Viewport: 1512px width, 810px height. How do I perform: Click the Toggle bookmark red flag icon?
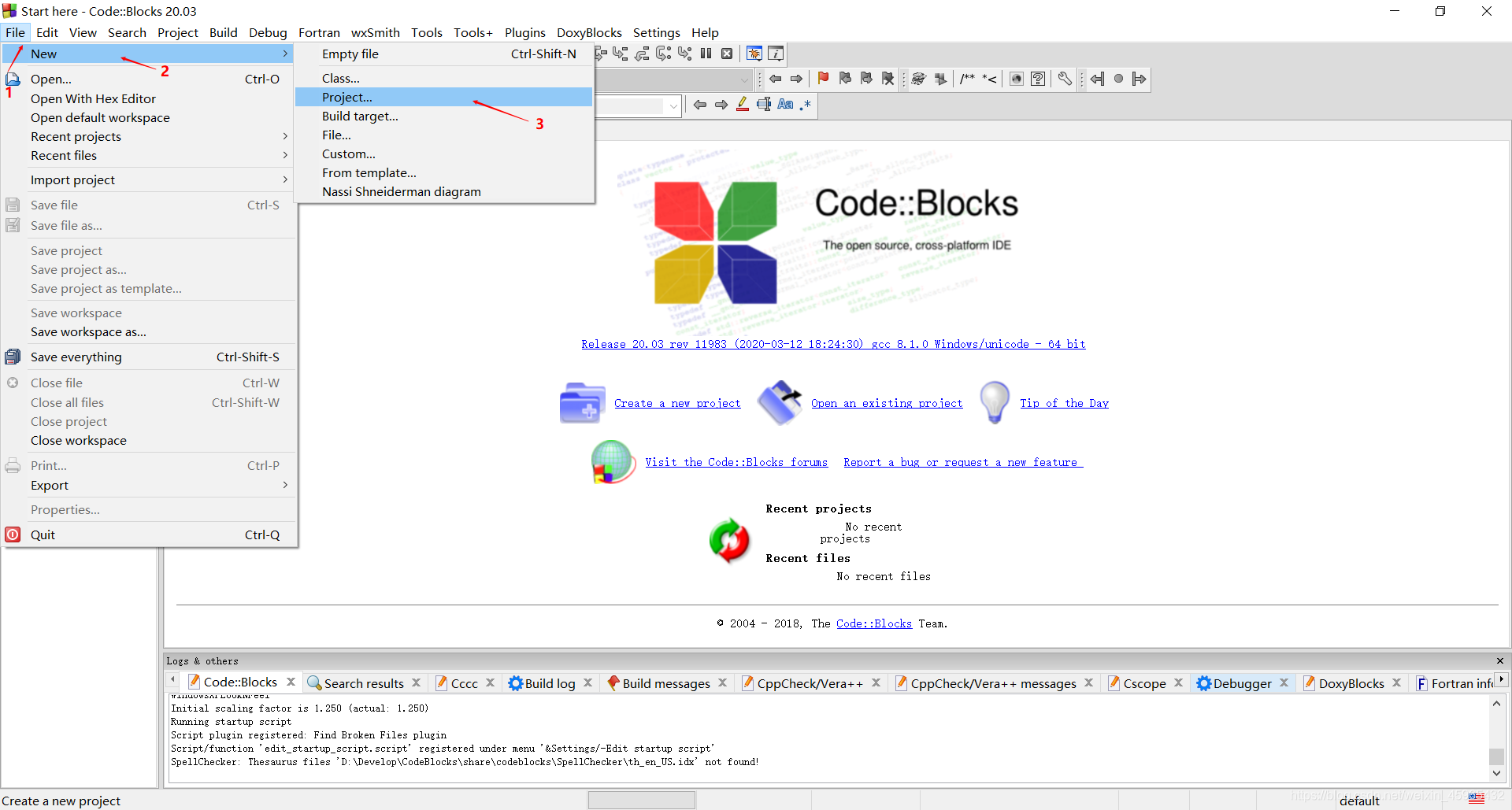823,79
